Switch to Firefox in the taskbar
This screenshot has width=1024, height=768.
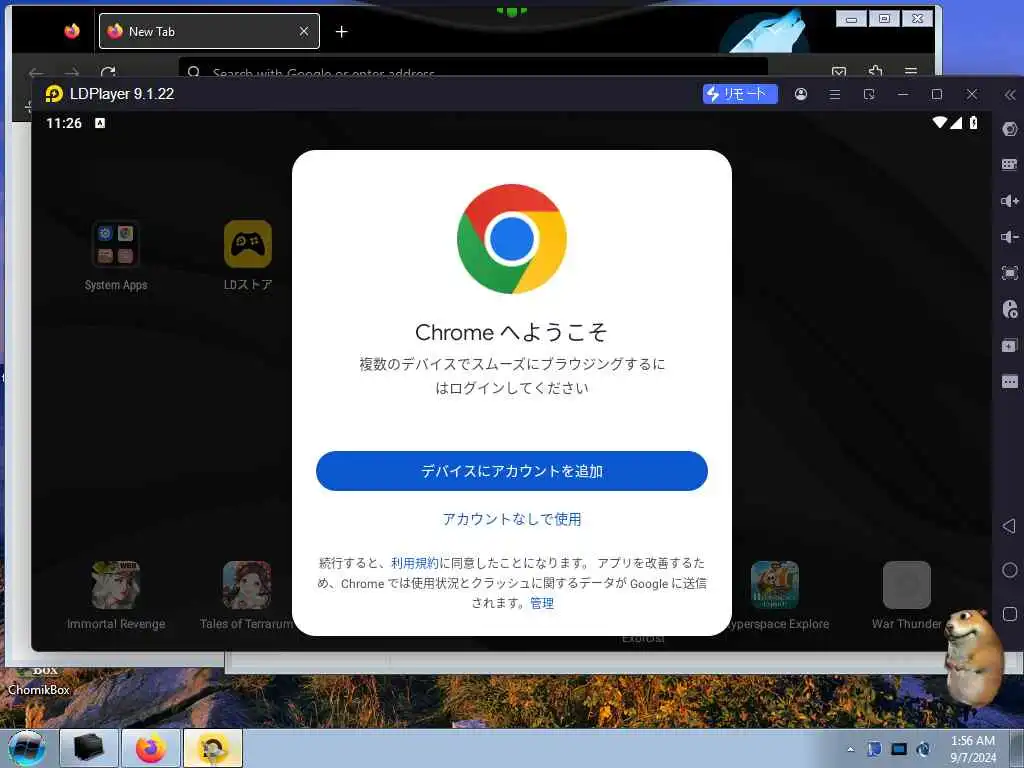click(151, 748)
